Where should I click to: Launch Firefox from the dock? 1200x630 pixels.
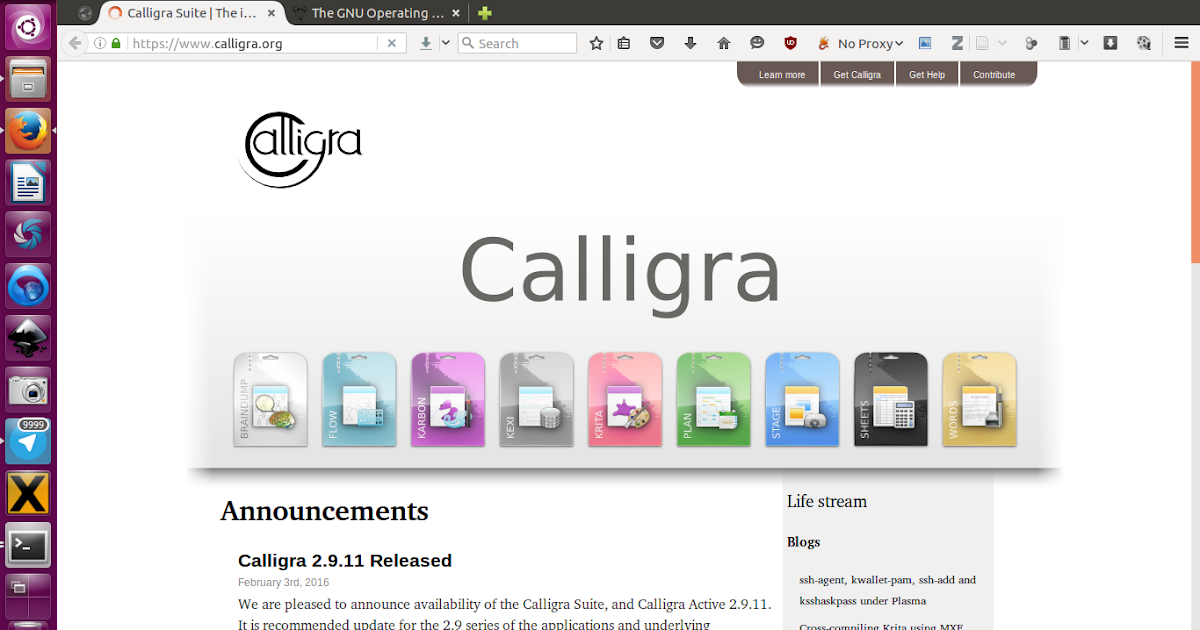[27, 129]
